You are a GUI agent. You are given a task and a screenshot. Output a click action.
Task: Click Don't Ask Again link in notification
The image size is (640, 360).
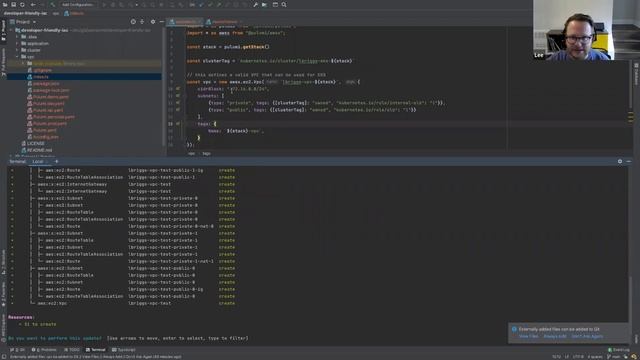click(x=587, y=336)
